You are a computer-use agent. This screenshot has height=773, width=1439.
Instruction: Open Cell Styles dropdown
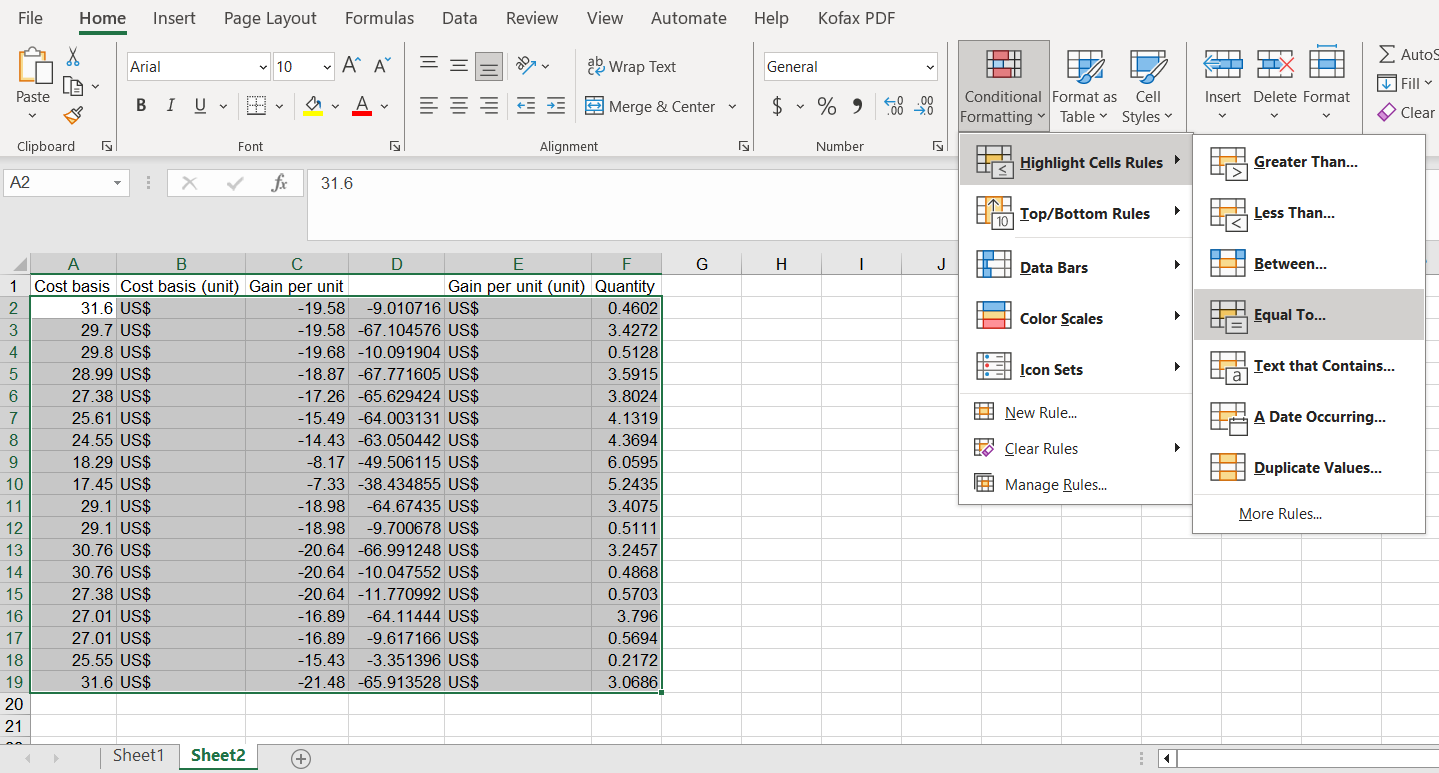coord(1147,86)
